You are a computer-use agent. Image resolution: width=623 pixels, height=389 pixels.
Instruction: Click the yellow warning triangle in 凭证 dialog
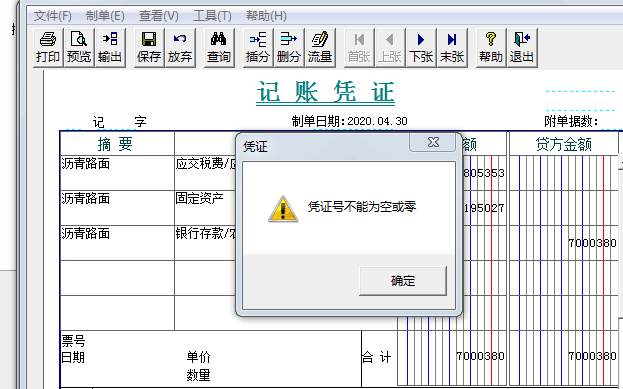click(283, 209)
